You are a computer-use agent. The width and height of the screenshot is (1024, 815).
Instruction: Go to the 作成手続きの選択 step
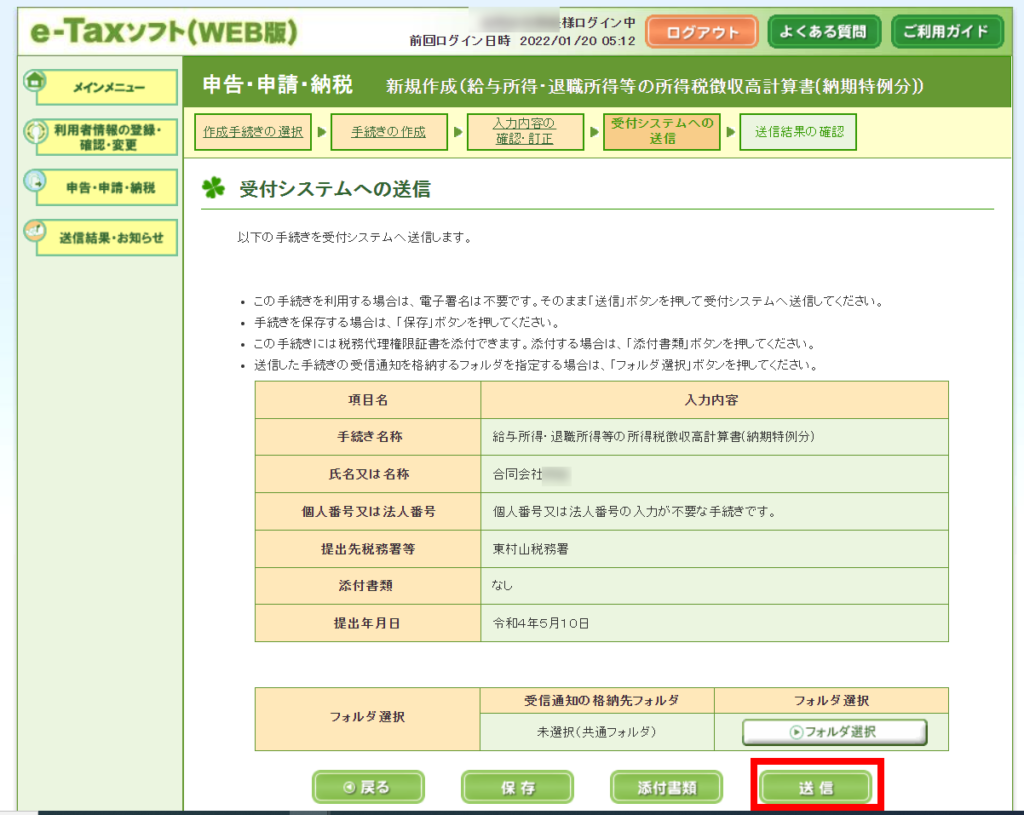coord(252,132)
